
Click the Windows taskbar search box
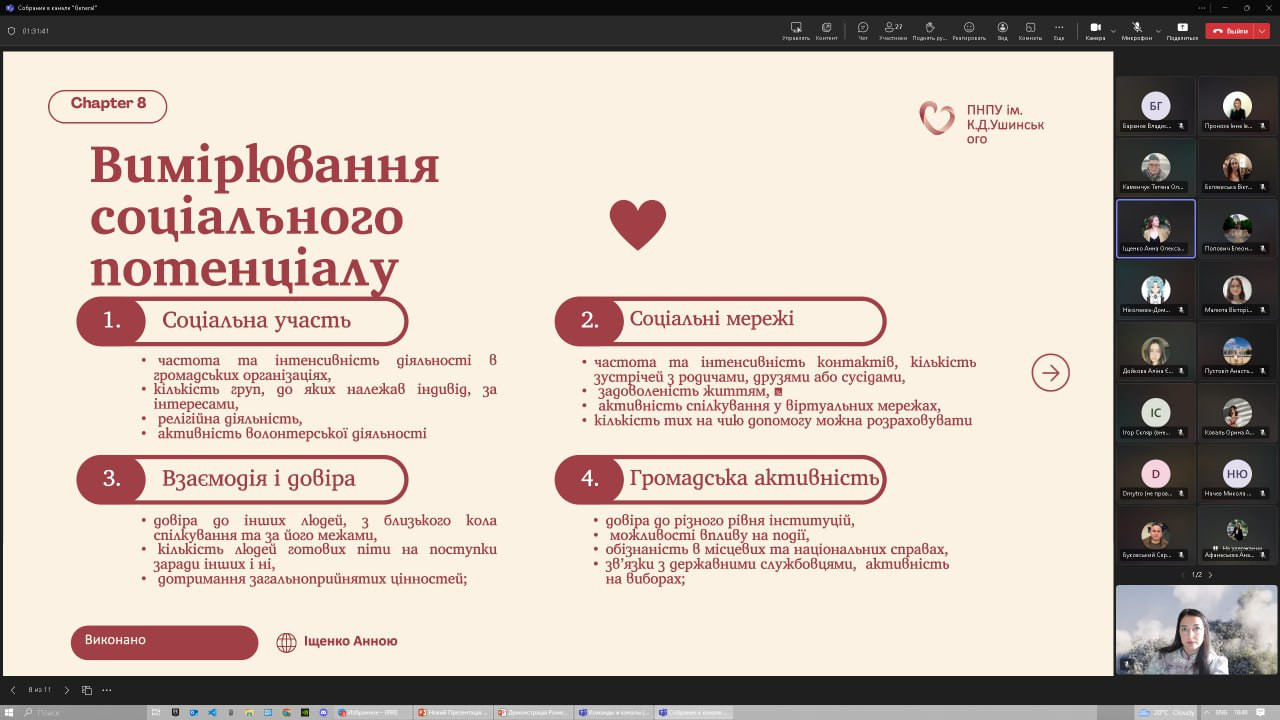click(82, 712)
